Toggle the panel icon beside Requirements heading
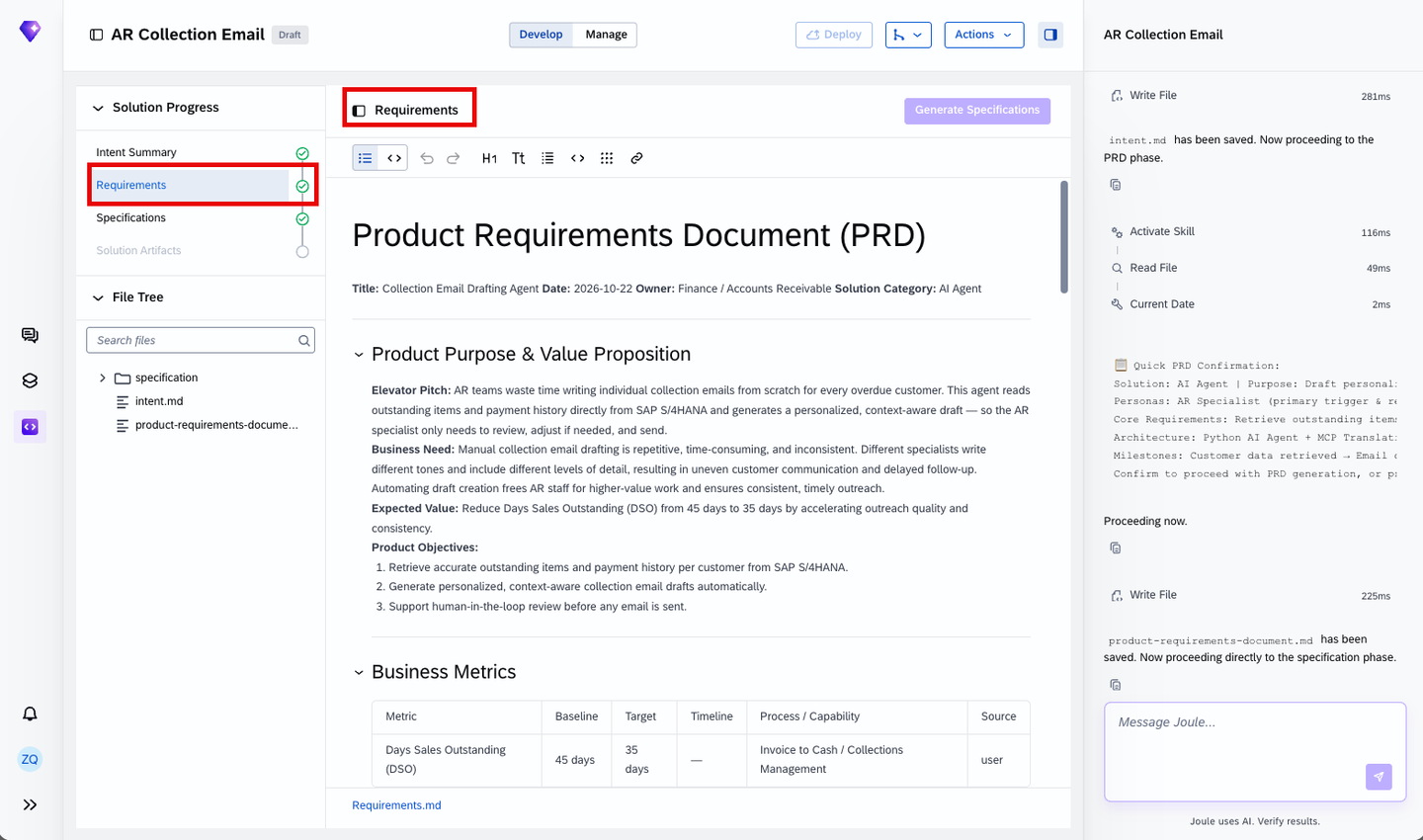 pyautogui.click(x=359, y=111)
